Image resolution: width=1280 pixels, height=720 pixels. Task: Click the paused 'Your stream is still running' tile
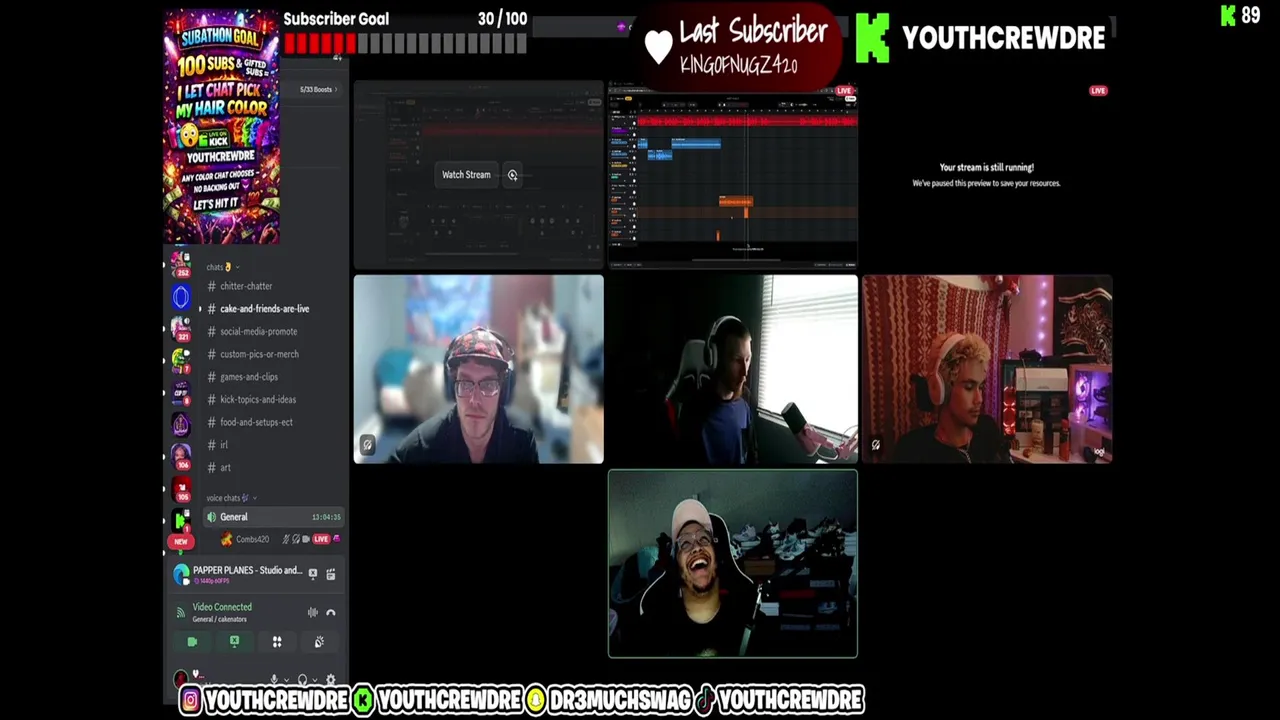click(x=986, y=176)
